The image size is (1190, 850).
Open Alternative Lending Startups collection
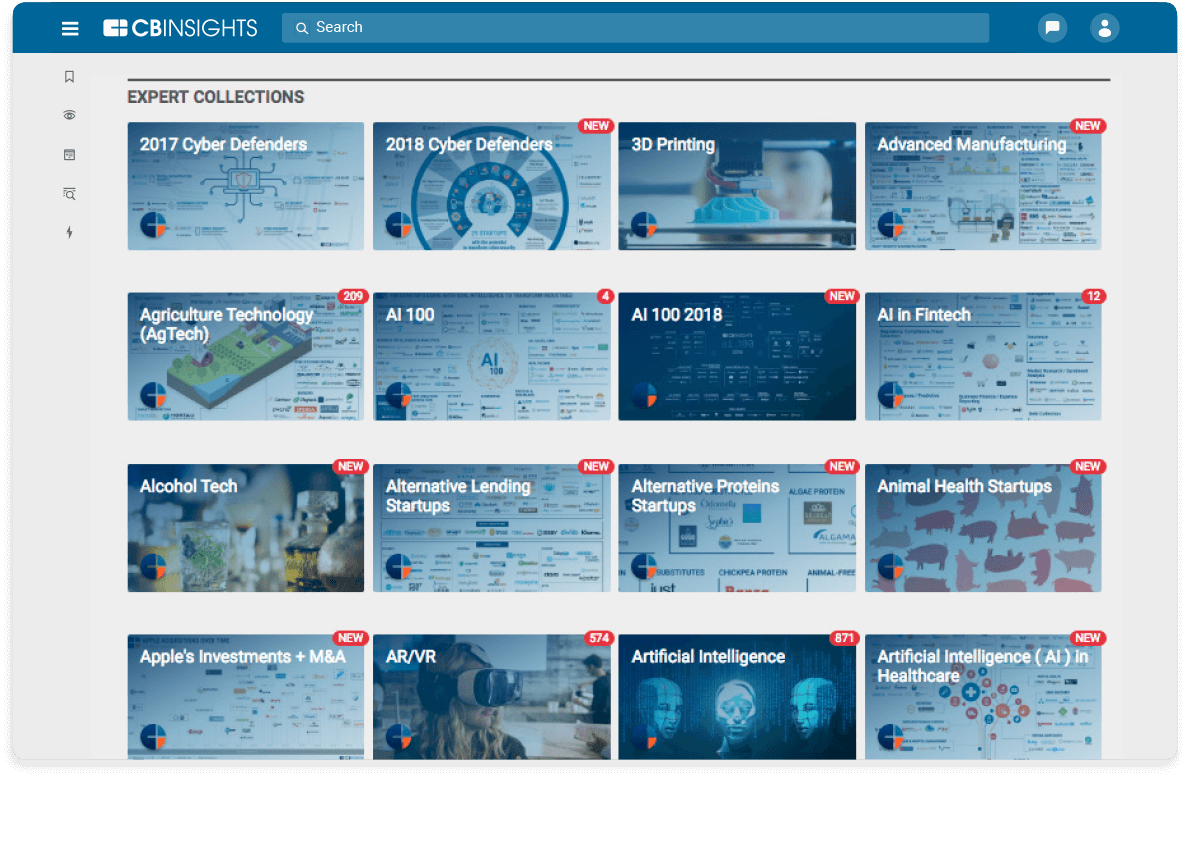click(x=491, y=528)
